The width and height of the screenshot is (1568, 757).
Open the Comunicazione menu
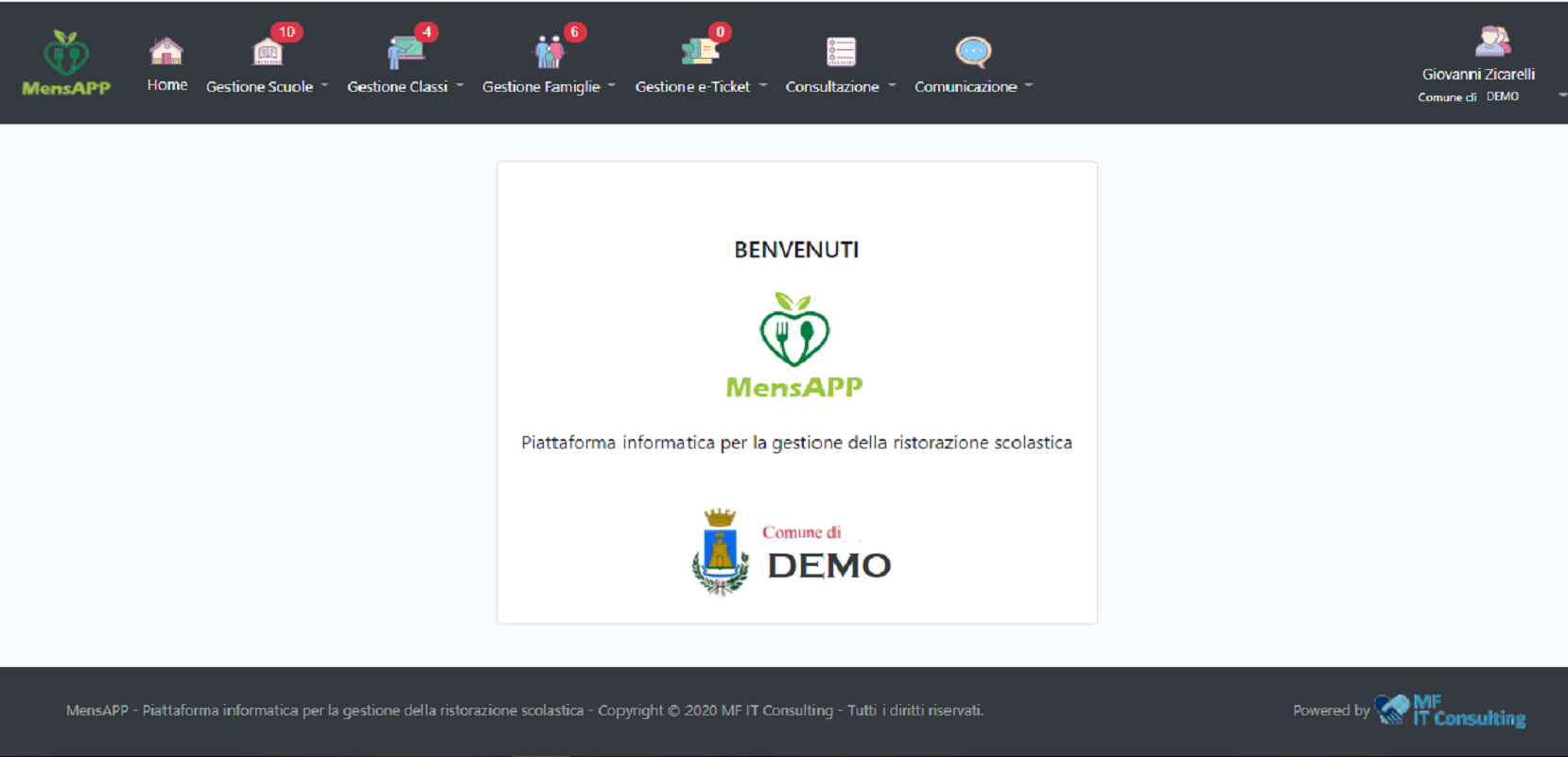(x=966, y=86)
